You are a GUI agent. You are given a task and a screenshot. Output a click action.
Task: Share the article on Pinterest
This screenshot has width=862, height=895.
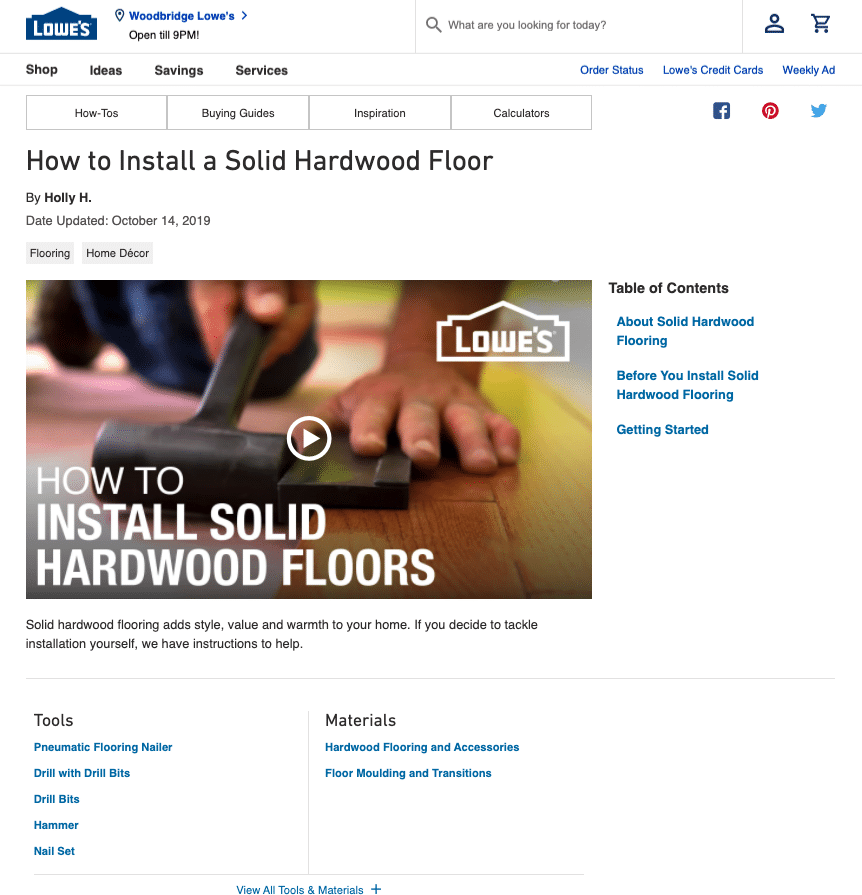coord(770,111)
